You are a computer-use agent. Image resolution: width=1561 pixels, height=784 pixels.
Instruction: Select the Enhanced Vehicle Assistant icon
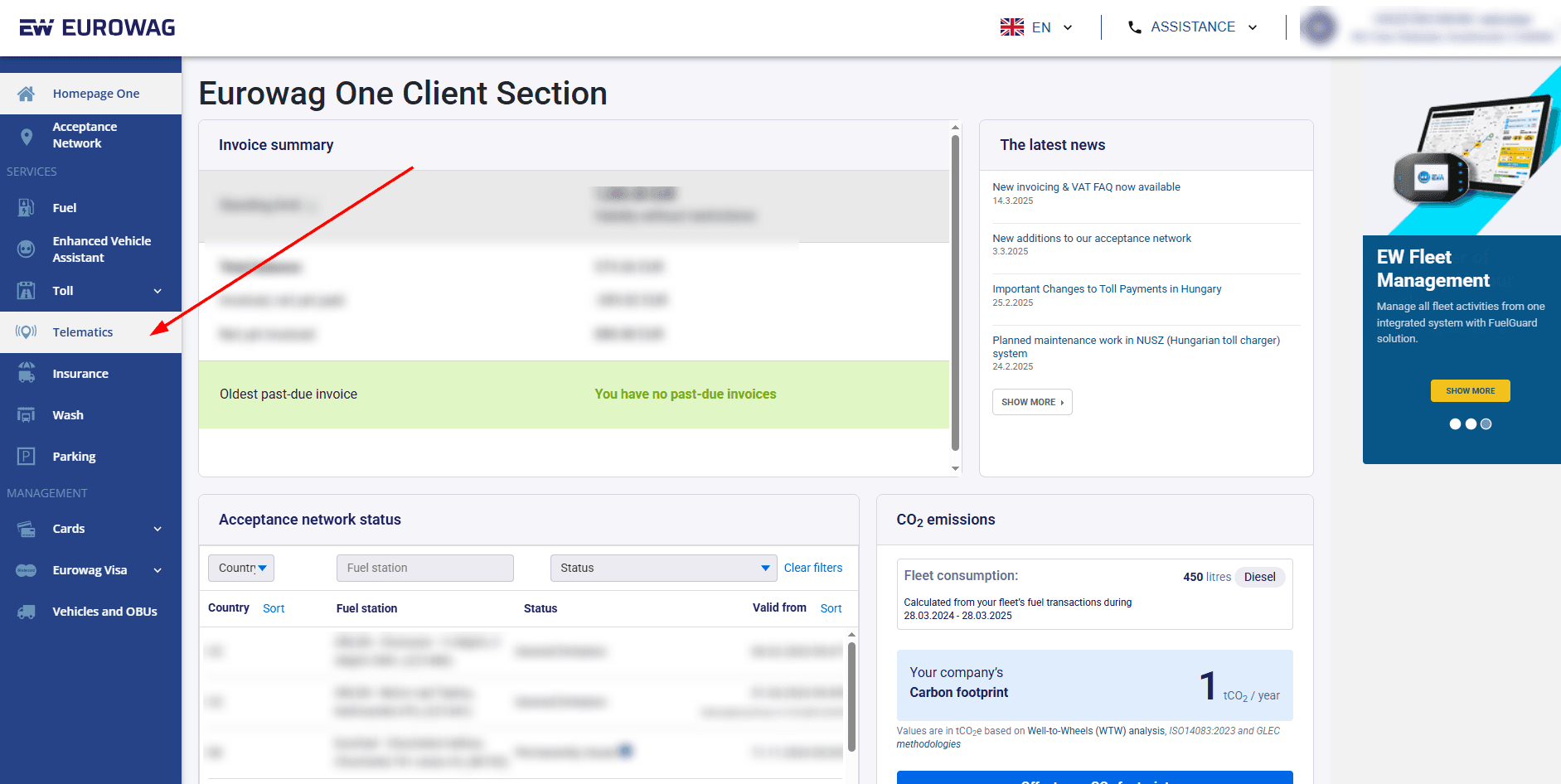tap(27, 249)
